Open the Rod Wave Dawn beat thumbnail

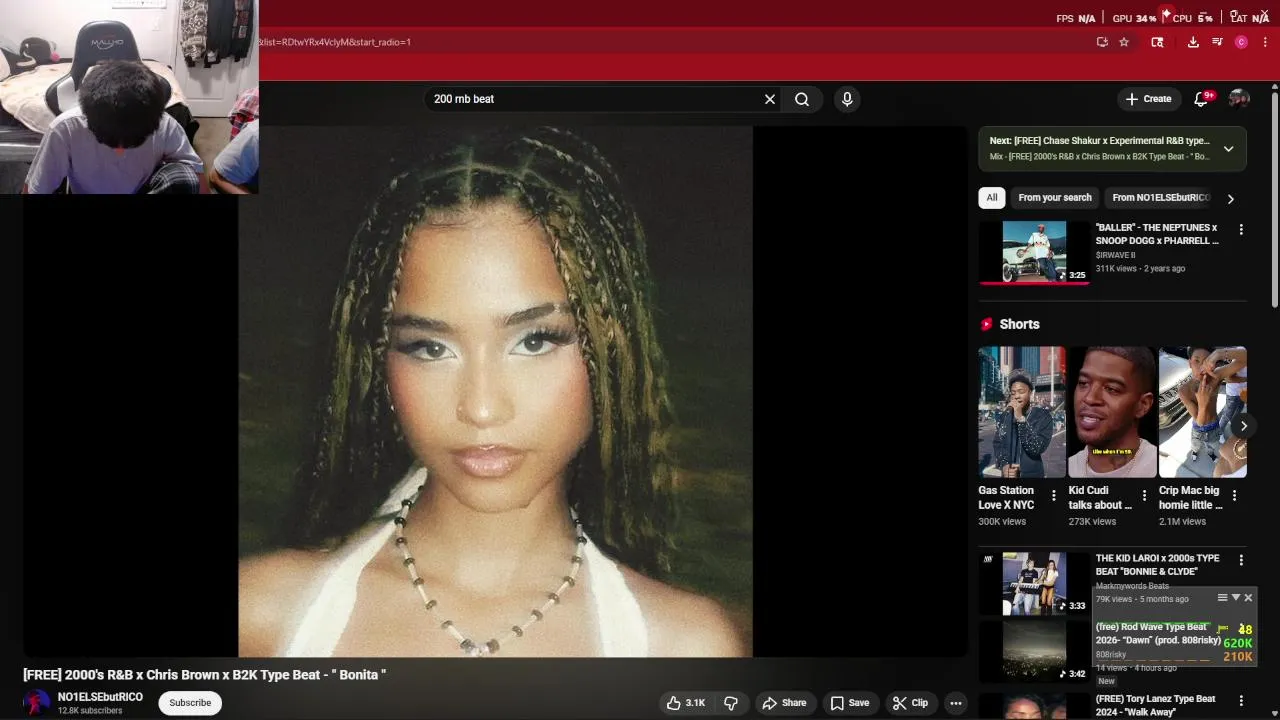point(1033,652)
